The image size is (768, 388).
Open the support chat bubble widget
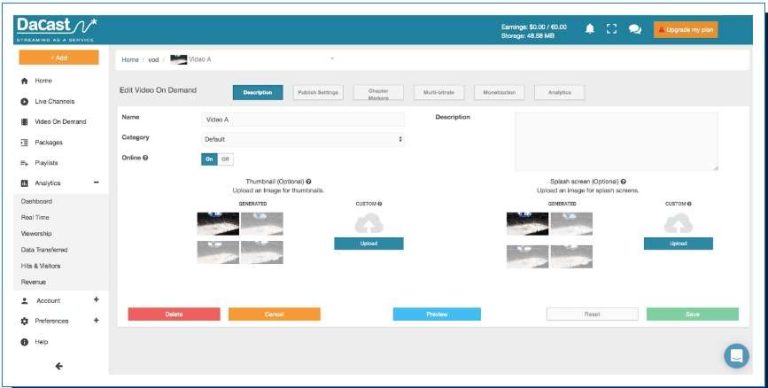pos(737,355)
